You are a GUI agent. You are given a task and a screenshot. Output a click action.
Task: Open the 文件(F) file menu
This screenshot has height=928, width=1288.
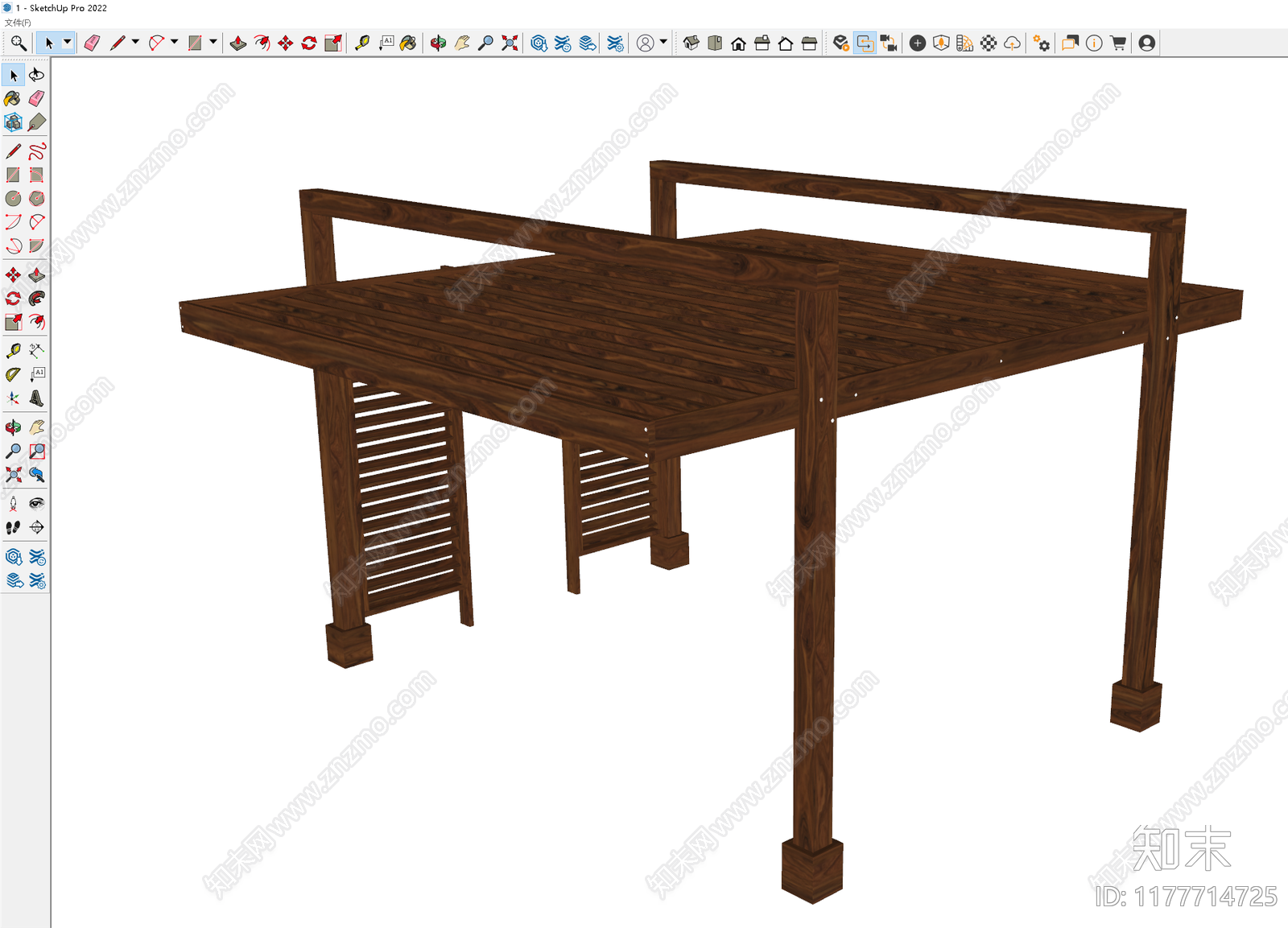18,23
